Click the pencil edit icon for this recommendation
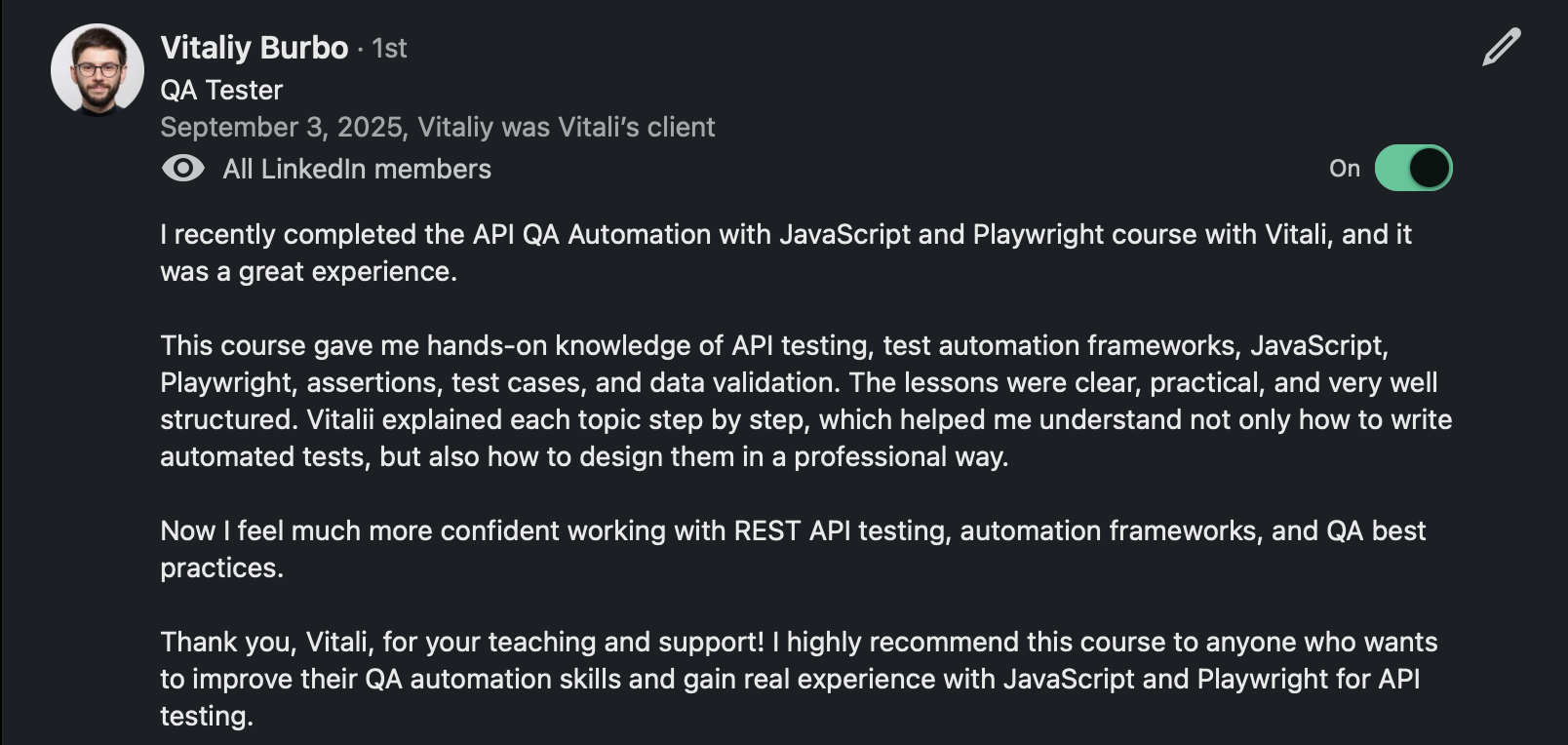This screenshot has height=745, width=1568. pyautogui.click(x=1501, y=48)
